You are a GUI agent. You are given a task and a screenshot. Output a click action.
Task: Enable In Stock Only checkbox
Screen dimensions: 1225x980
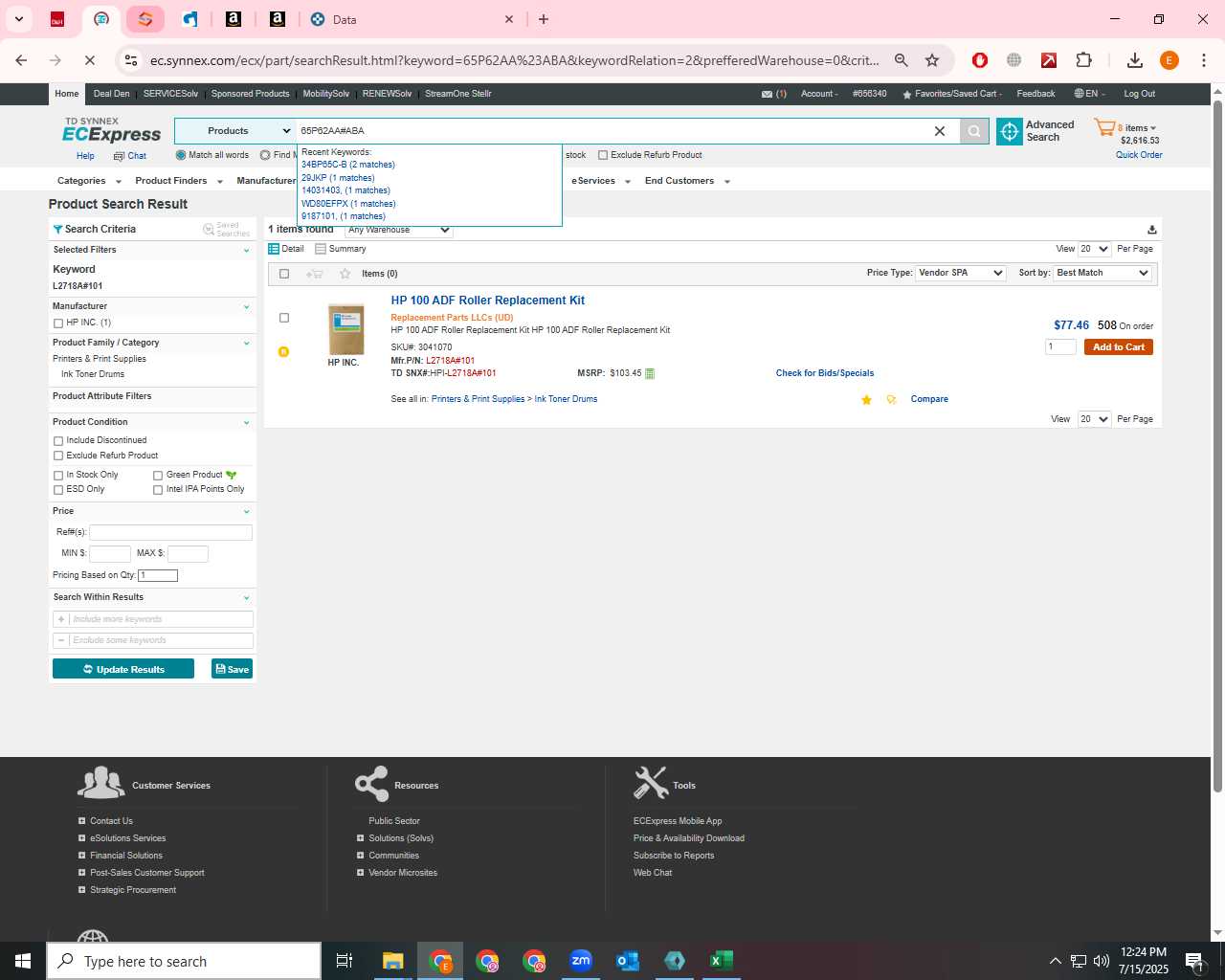[58, 476]
